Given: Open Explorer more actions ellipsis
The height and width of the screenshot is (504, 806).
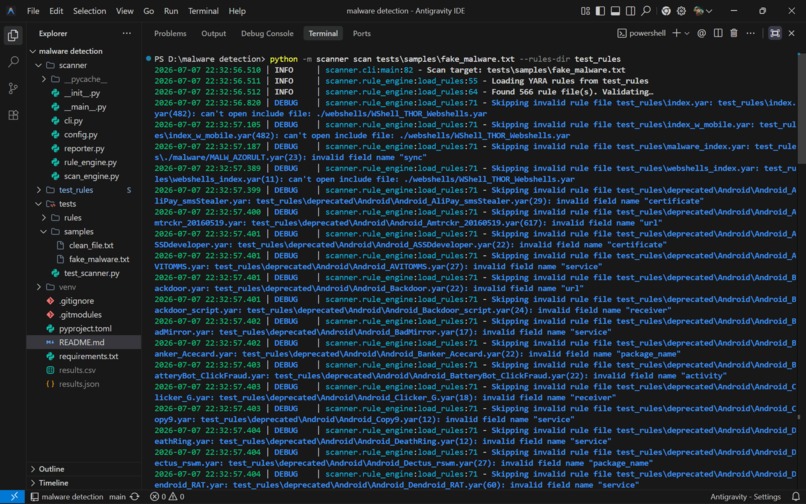Looking at the screenshot, I should tap(126, 33).
